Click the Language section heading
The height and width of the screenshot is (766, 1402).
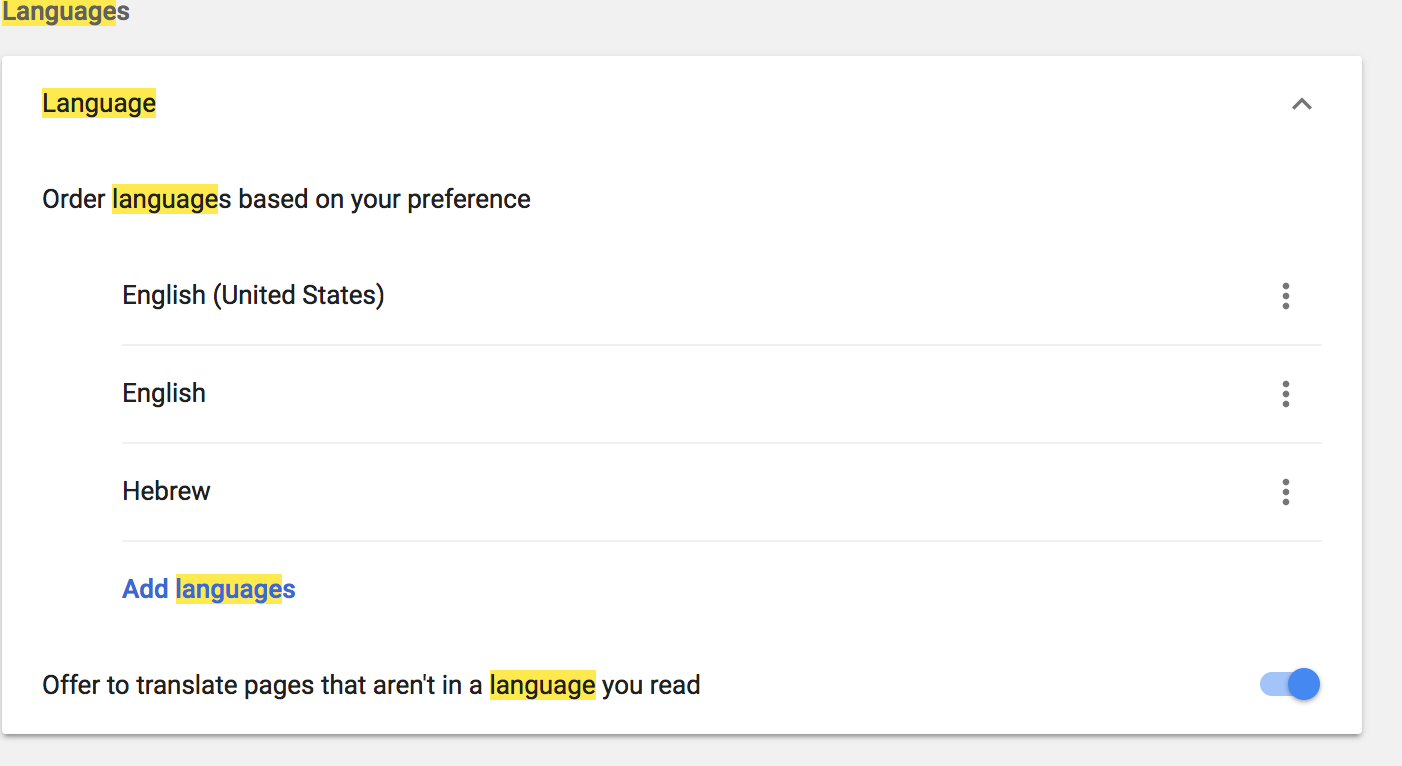[99, 103]
